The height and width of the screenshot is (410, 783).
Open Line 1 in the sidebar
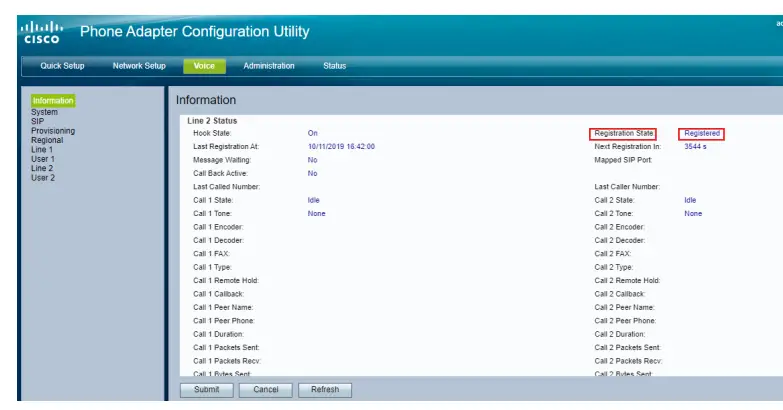pyautogui.click(x=42, y=149)
